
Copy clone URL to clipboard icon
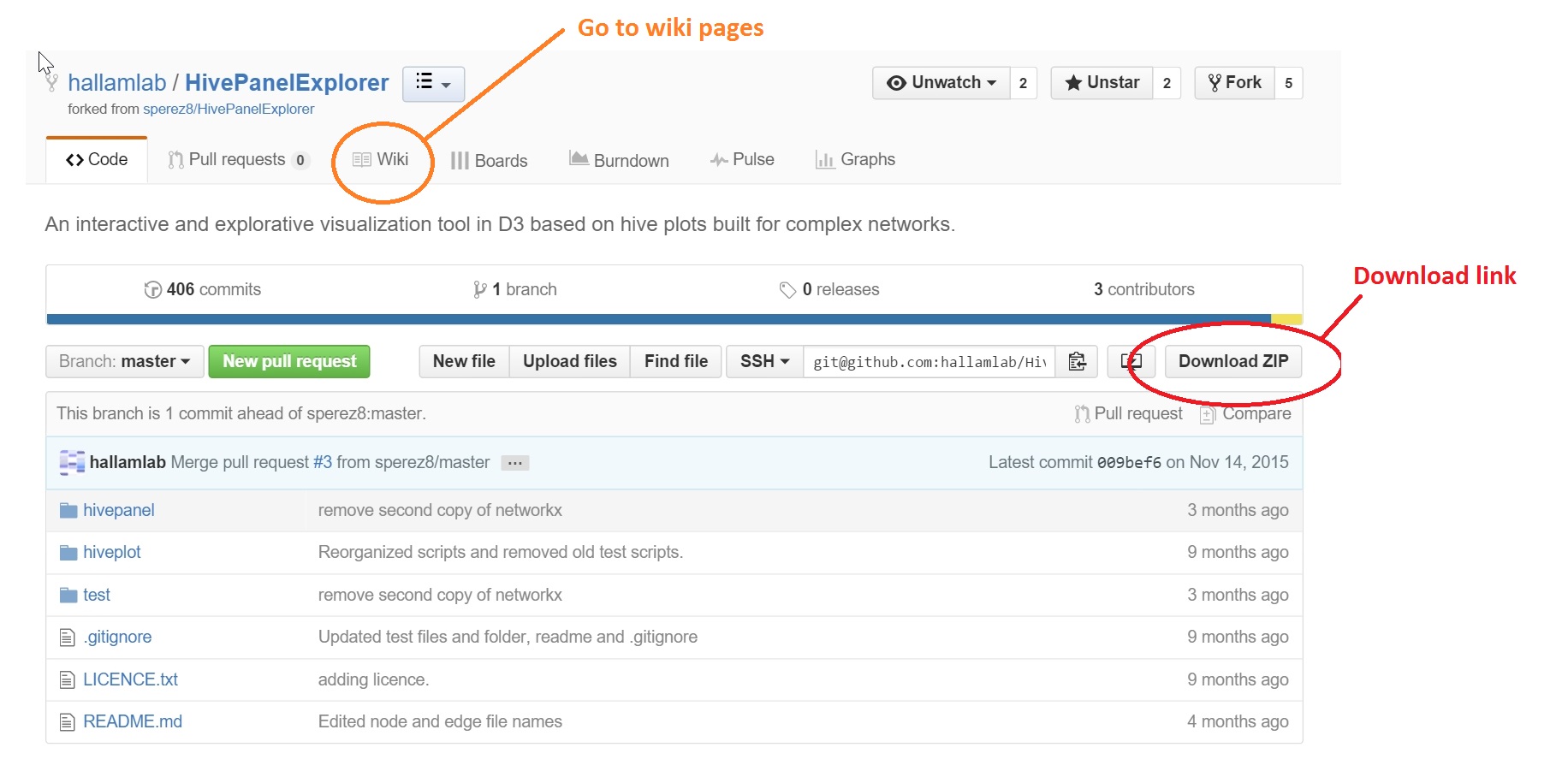click(x=1077, y=362)
